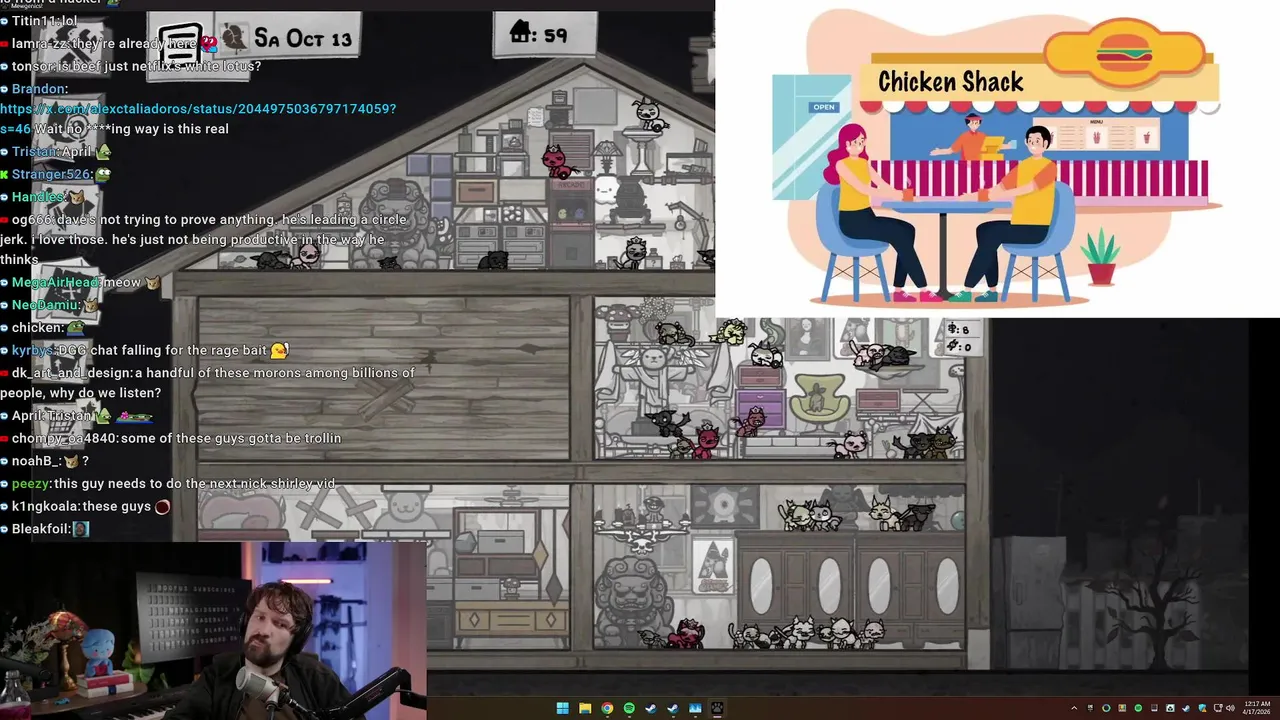
Task: Open Google Chrome from the taskbar
Action: pos(607,708)
